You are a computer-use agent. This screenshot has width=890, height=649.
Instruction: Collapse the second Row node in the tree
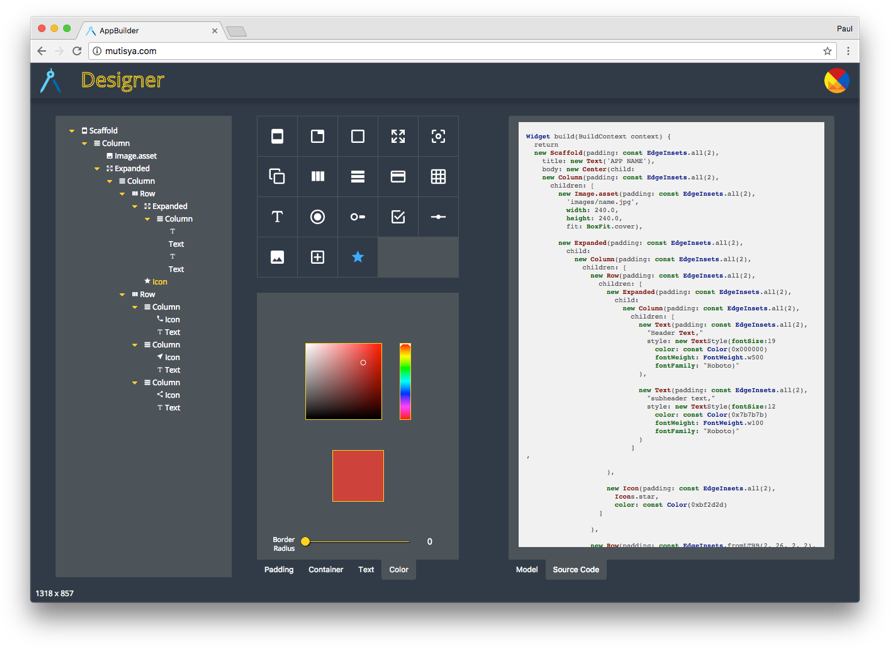[122, 294]
